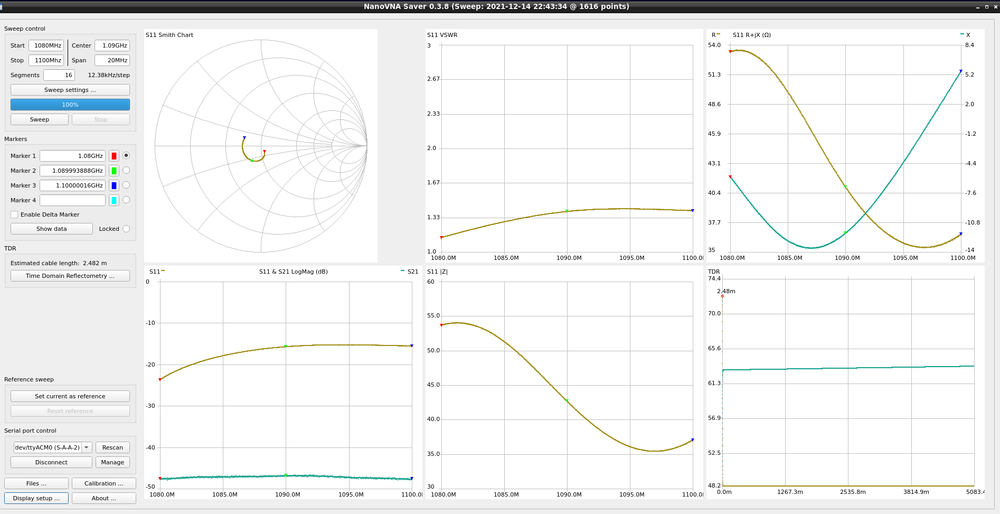Disconnect from the NanoVNA device

(51, 462)
